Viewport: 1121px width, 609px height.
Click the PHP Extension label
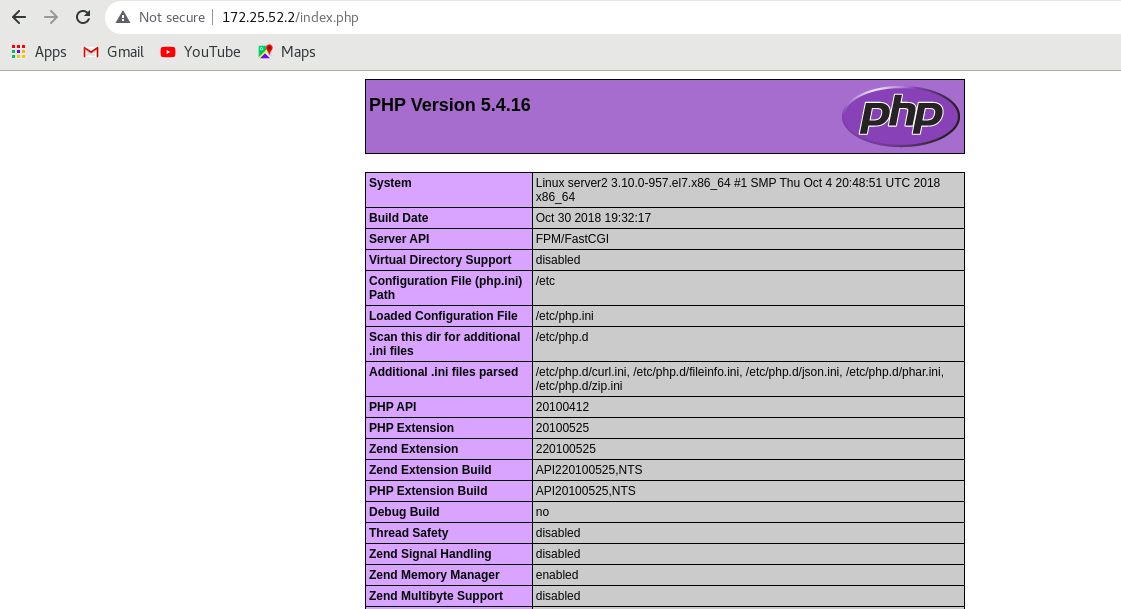(411, 428)
